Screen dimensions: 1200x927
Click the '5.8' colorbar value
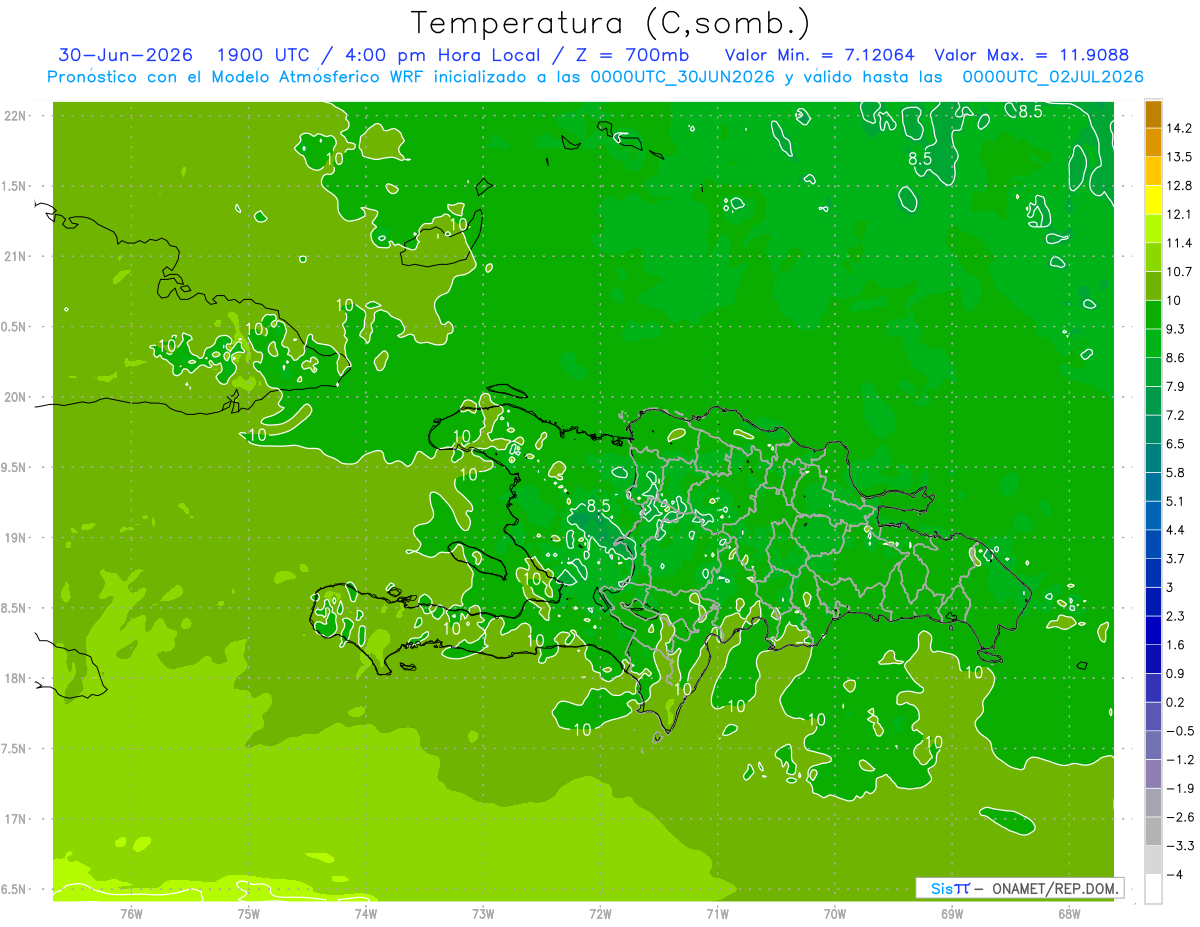tap(1176, 473)
